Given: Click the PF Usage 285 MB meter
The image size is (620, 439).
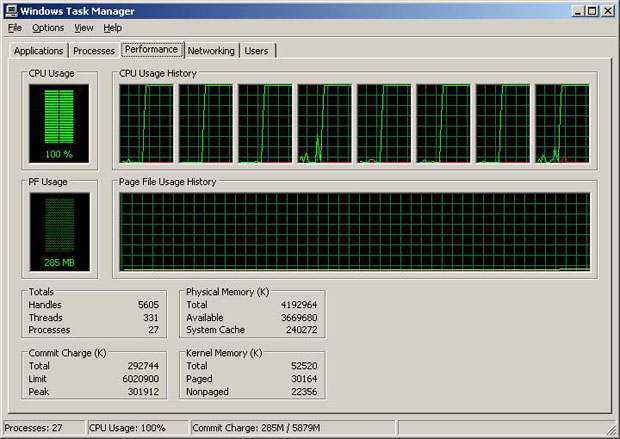Looking at the screenshot, I should tap(59, 232).
